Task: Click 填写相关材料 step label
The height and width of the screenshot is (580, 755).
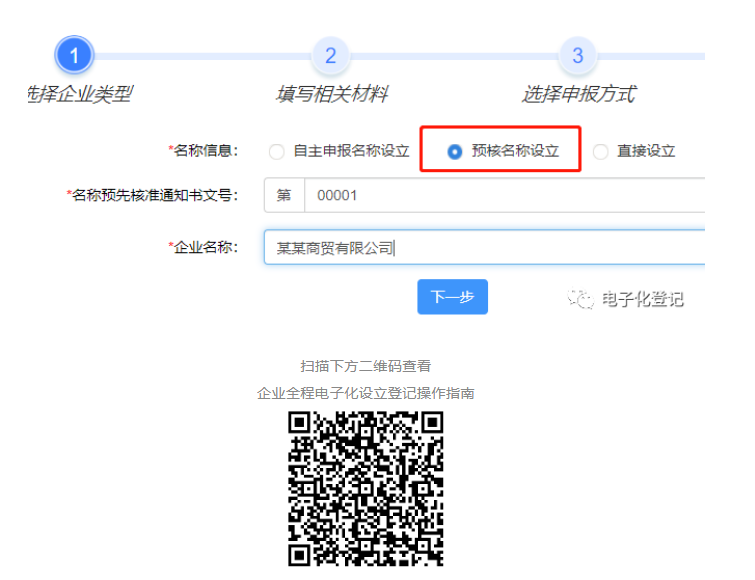Action: click(332, 94)
